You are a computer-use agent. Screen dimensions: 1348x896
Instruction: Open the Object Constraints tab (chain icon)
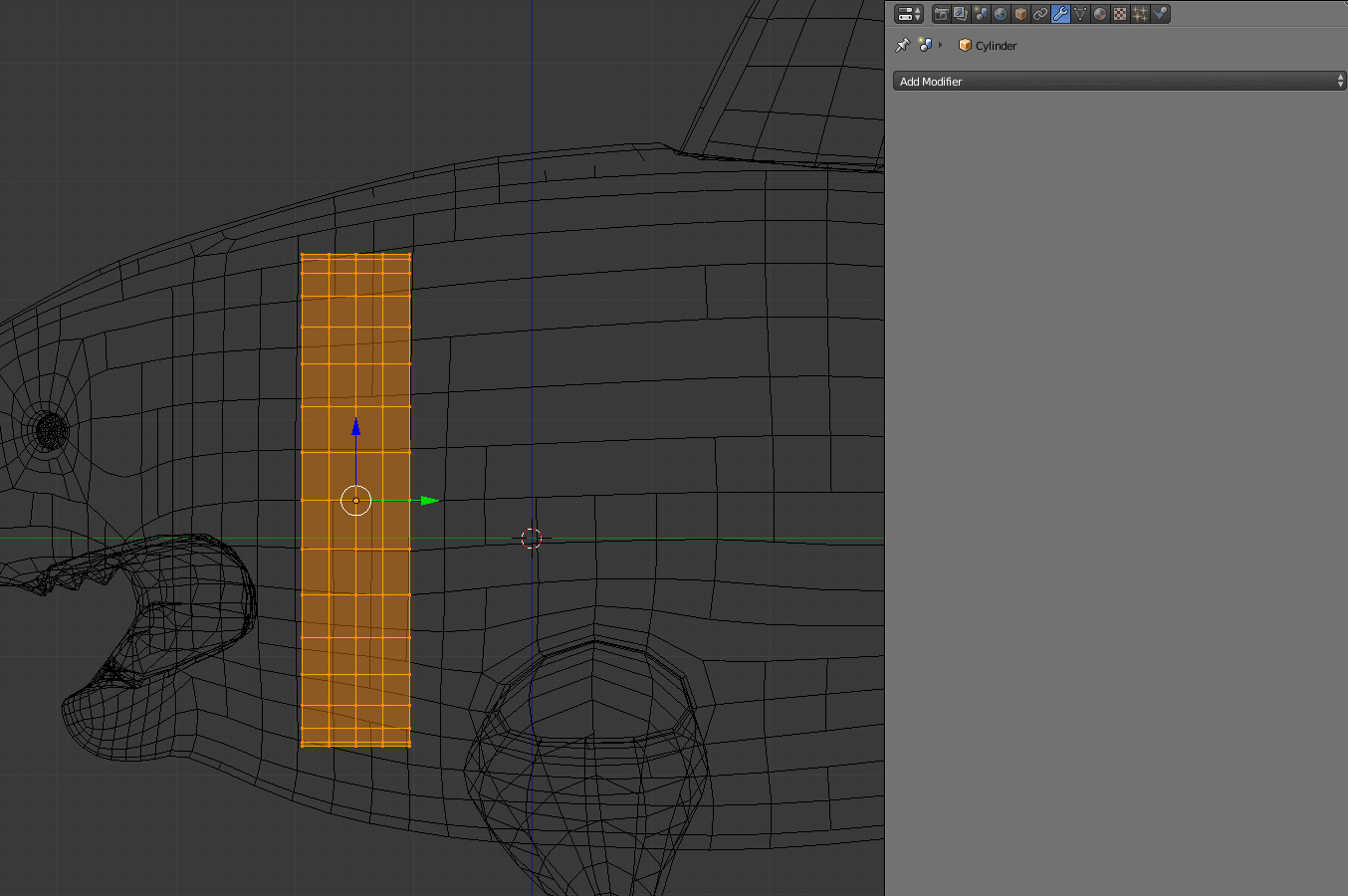[1040, 14]
